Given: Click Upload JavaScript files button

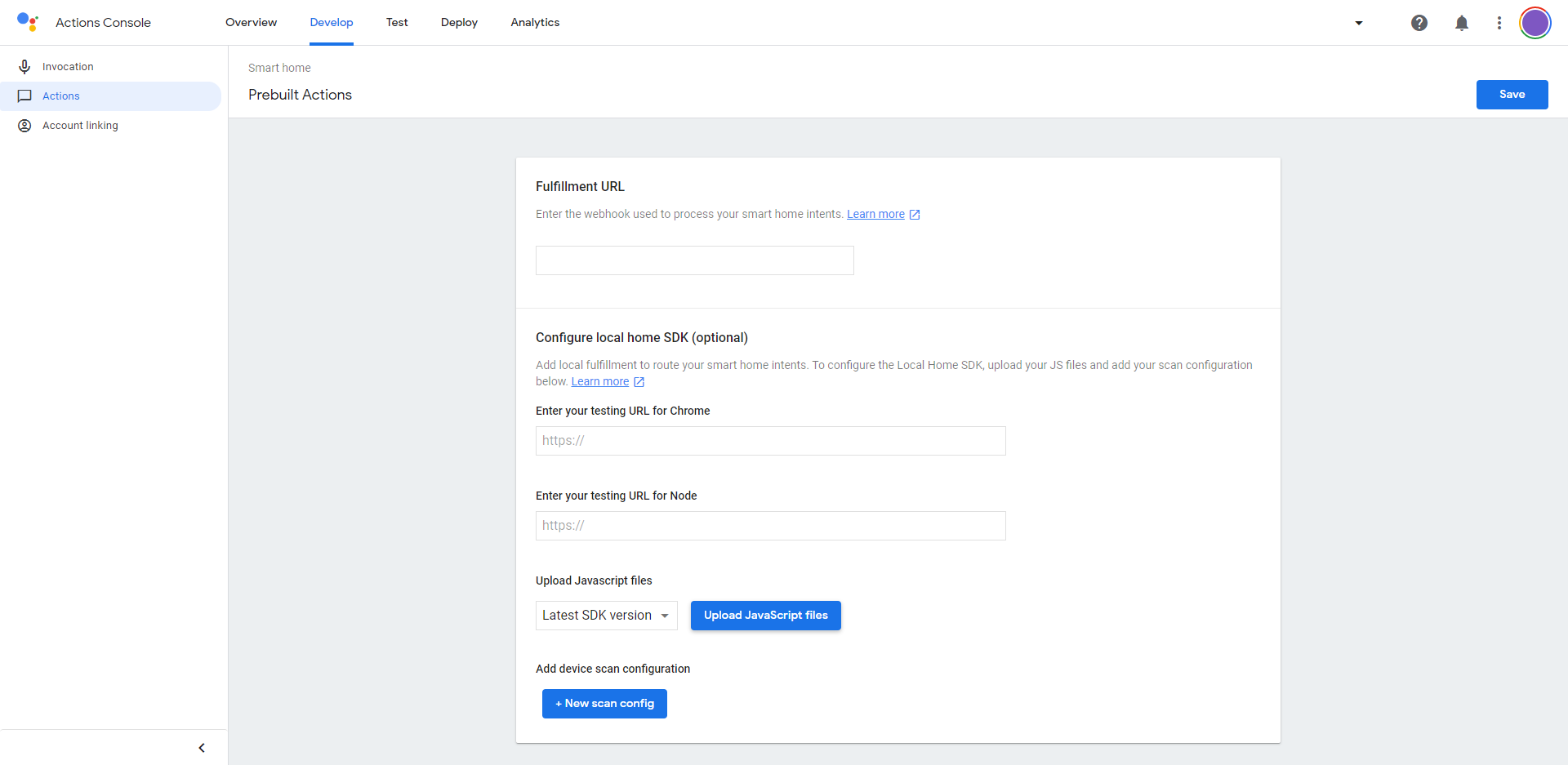Looking at the screenshot, I should pos(766,616).
